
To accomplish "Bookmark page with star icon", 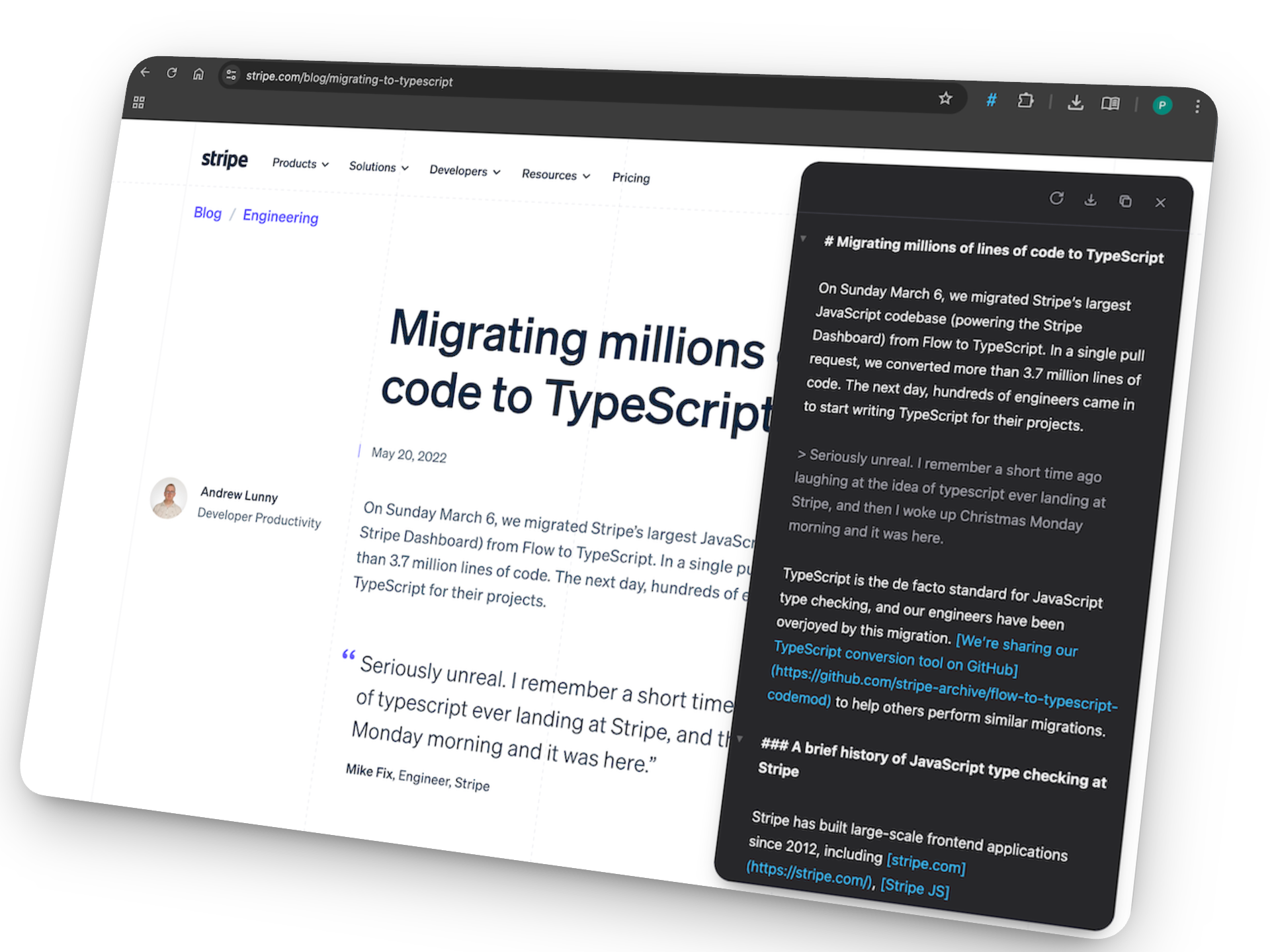I will click(945, 99).
